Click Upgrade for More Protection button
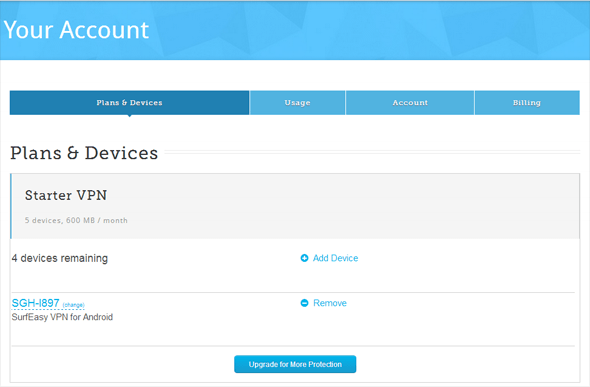 [295, 364]
